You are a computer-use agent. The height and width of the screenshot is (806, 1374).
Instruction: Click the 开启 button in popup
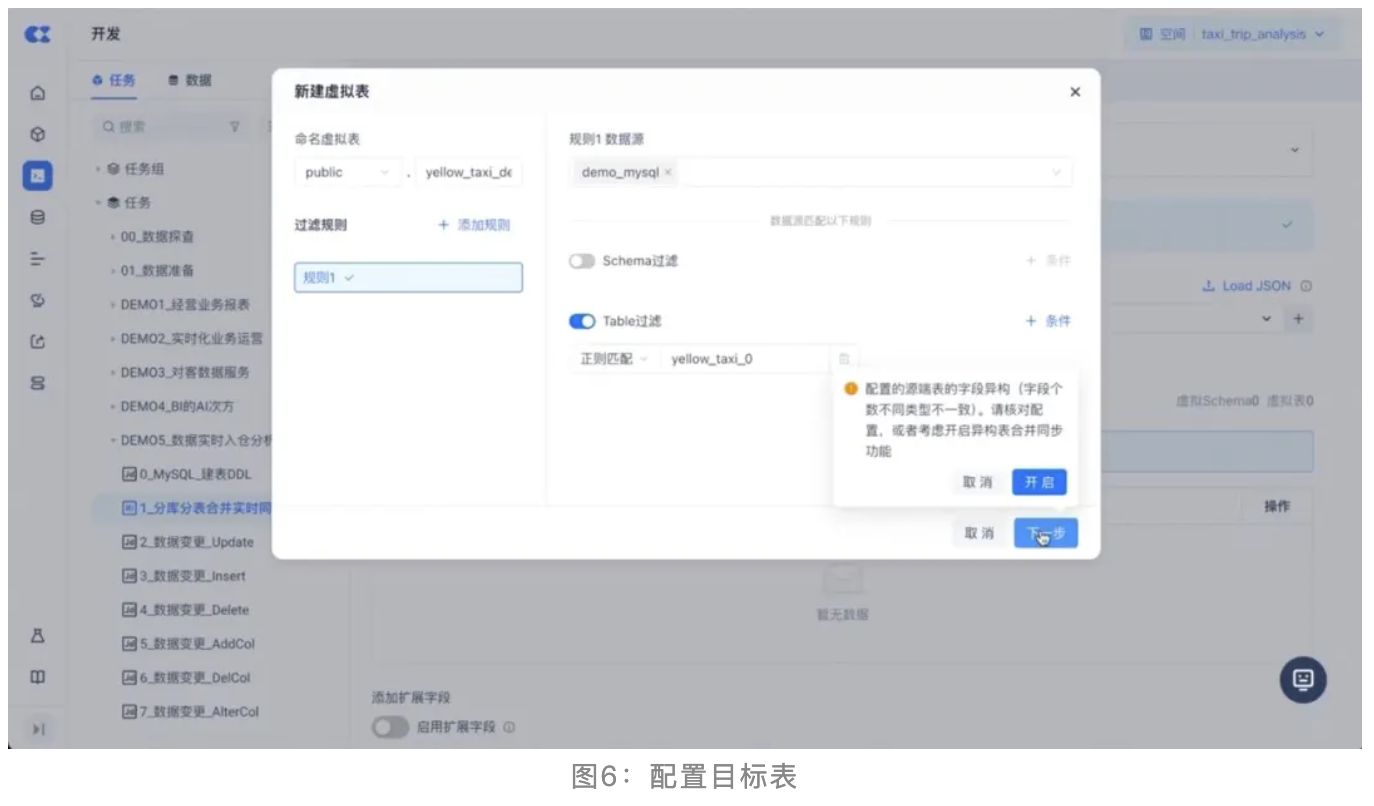point(1039,482)
